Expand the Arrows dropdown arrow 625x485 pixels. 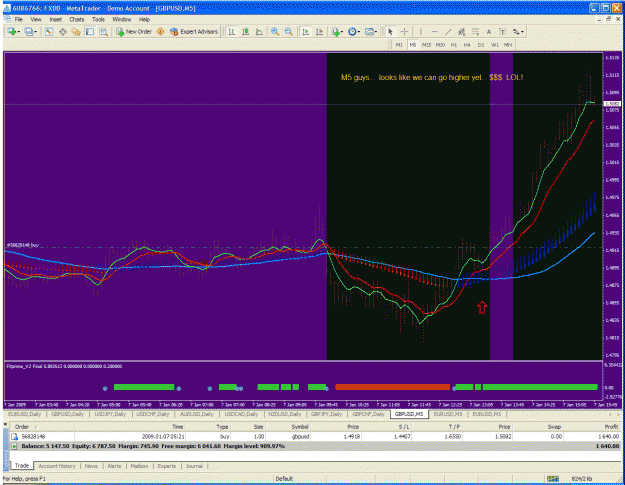(x=523, y=32)
